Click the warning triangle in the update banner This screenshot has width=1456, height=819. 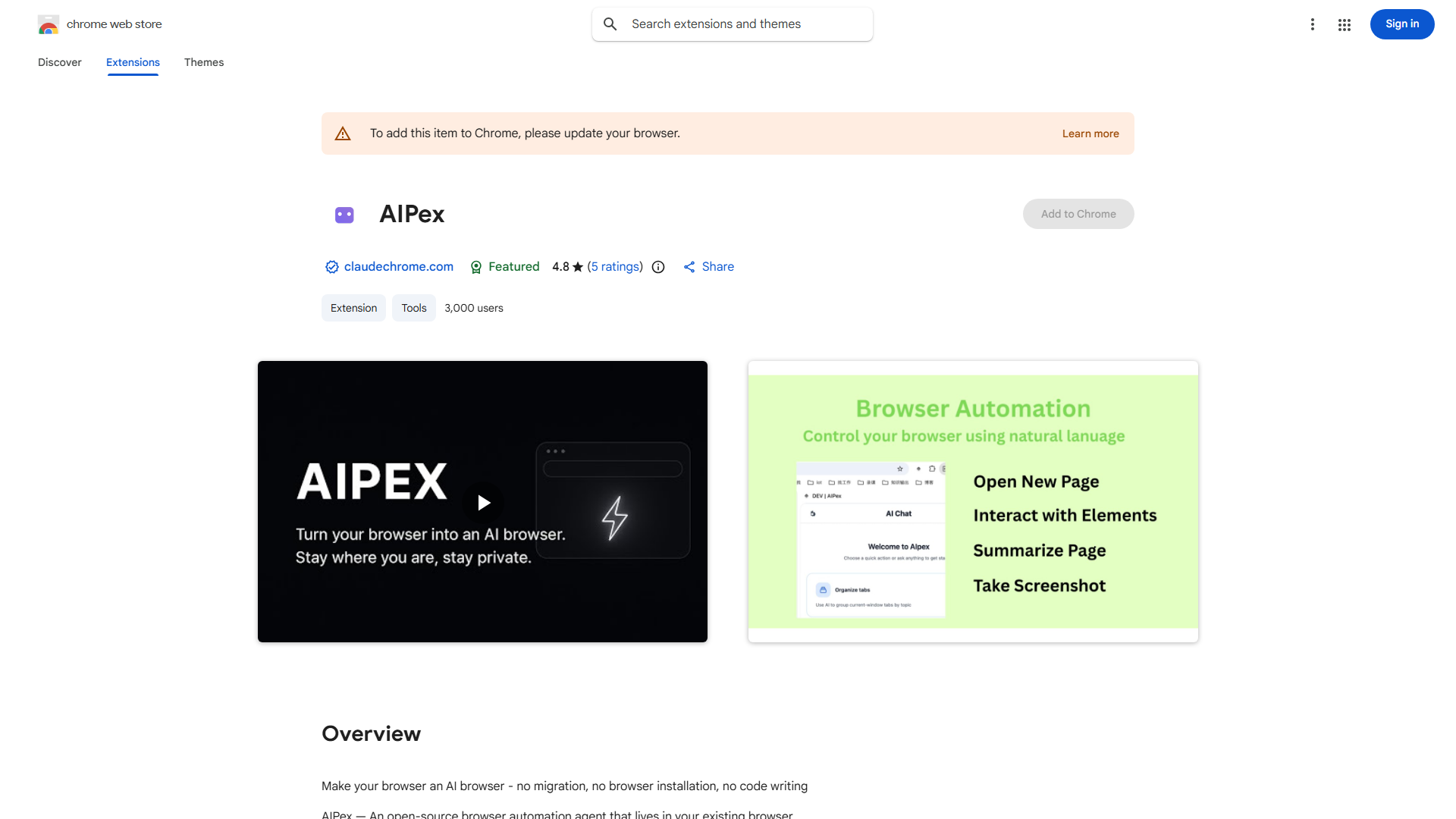(x=343, y=133)
